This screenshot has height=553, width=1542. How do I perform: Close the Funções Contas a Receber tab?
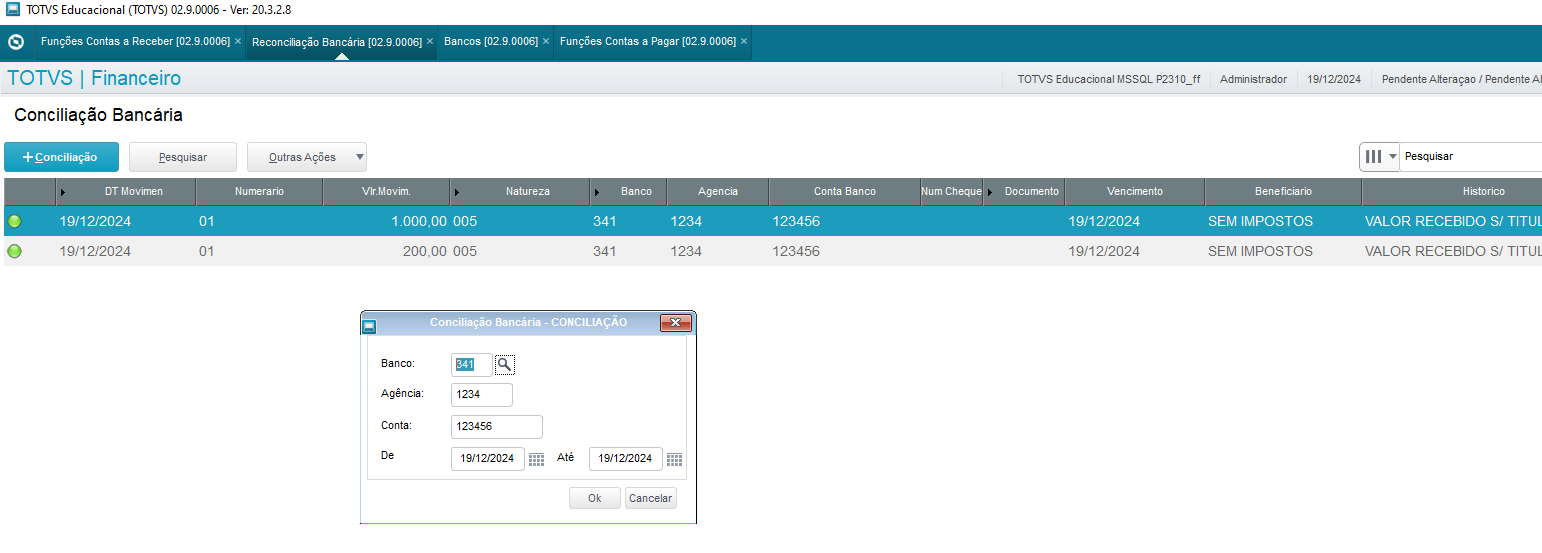(238, 42)
